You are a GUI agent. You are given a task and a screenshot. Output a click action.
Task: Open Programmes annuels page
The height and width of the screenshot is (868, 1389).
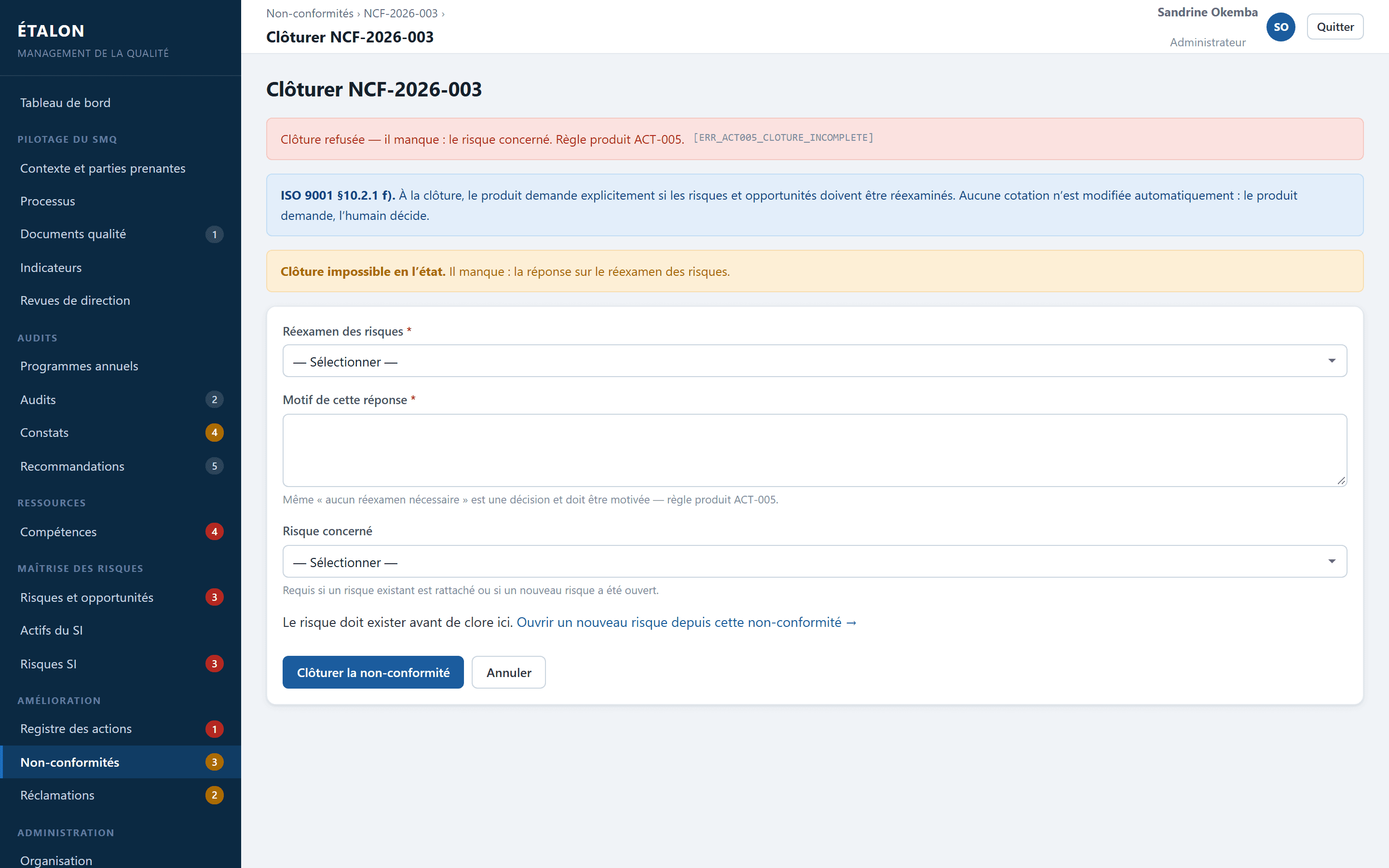(x=121, y=366)
